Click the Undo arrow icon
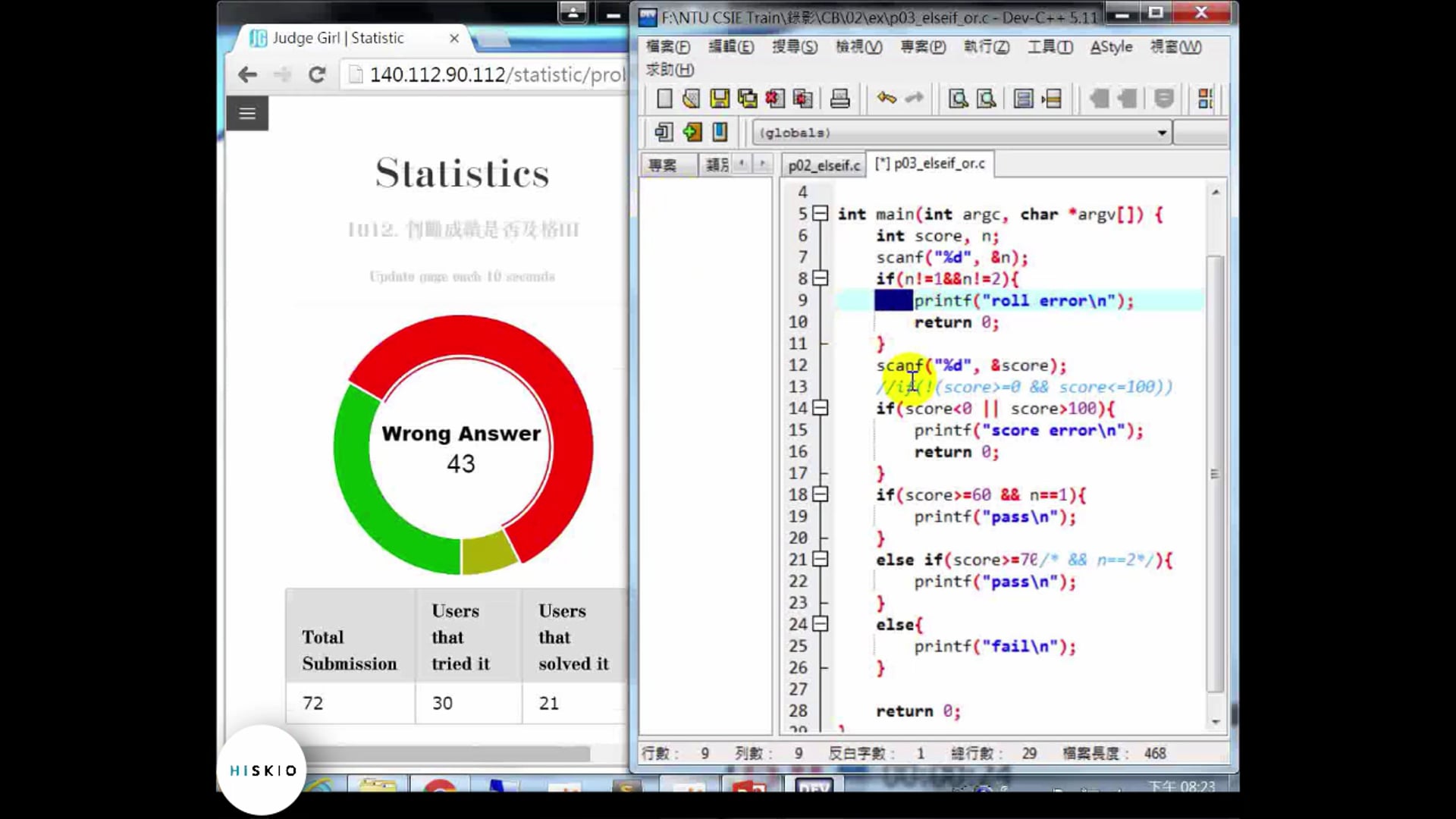 tap(886, 99)
